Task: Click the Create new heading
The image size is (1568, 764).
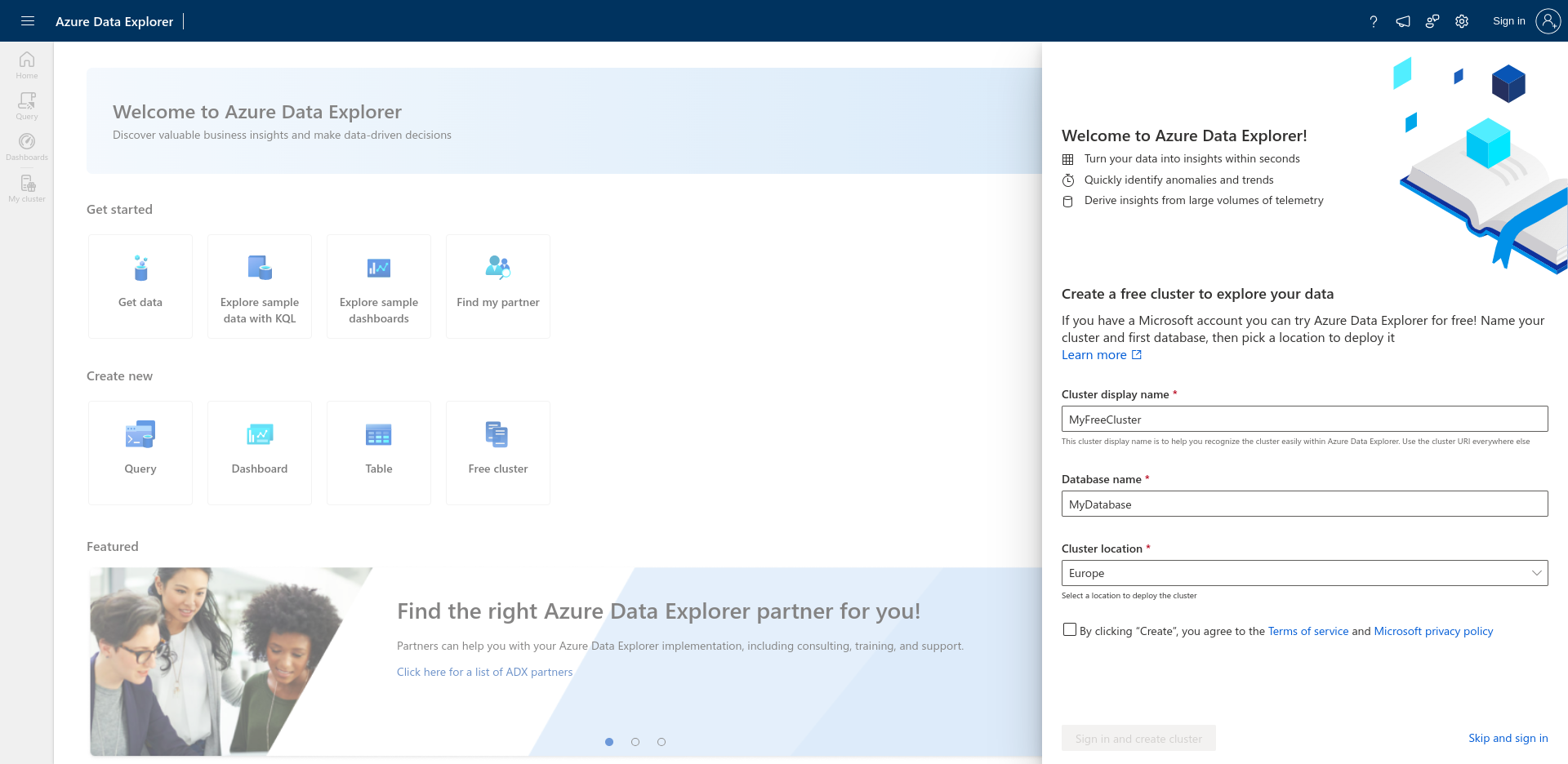Action: click(119, 375)
